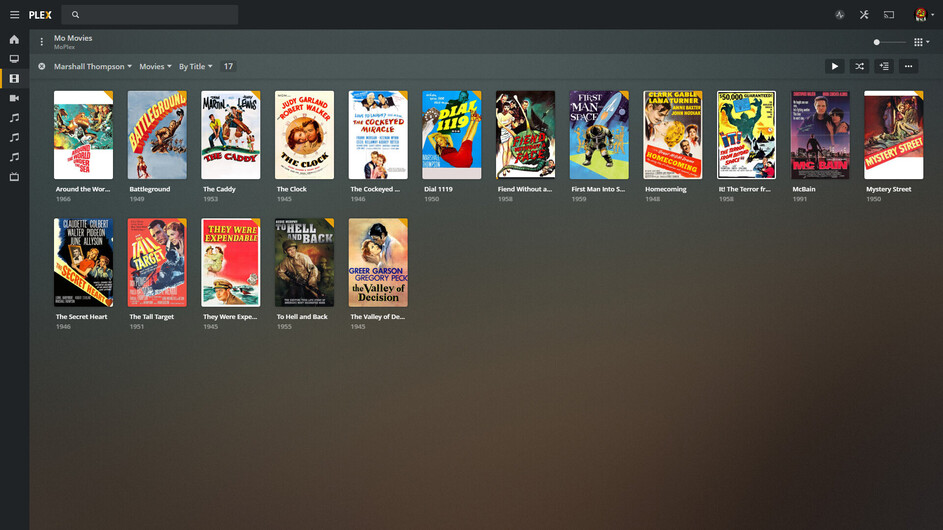943x530 pixels.
Task: Click To Hell and Back title link
Action: coord(303,316)
